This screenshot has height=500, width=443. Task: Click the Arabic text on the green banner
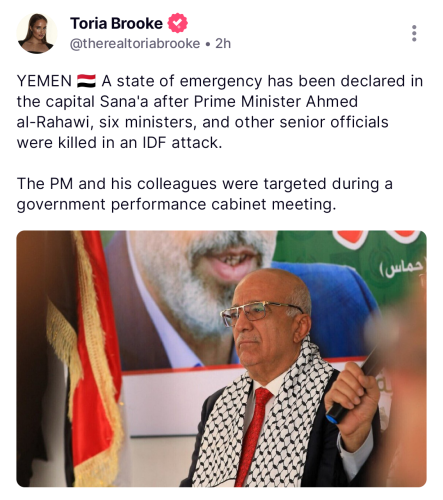[x=402, y=268]
